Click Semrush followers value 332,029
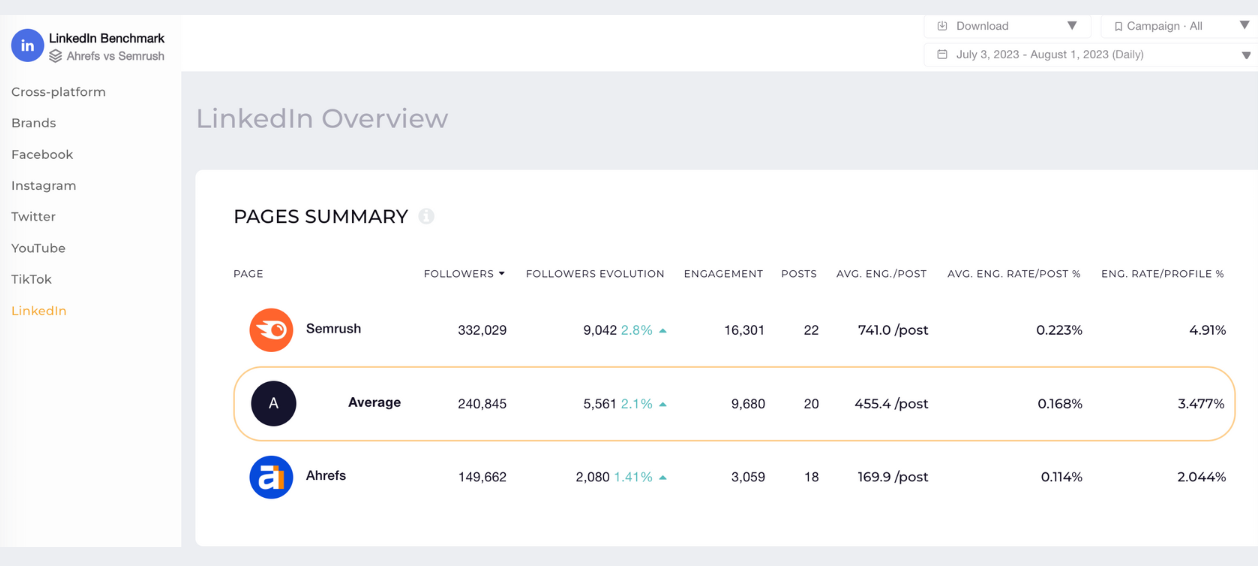Viewport: 1258px width, 566px height. point(482,330)
